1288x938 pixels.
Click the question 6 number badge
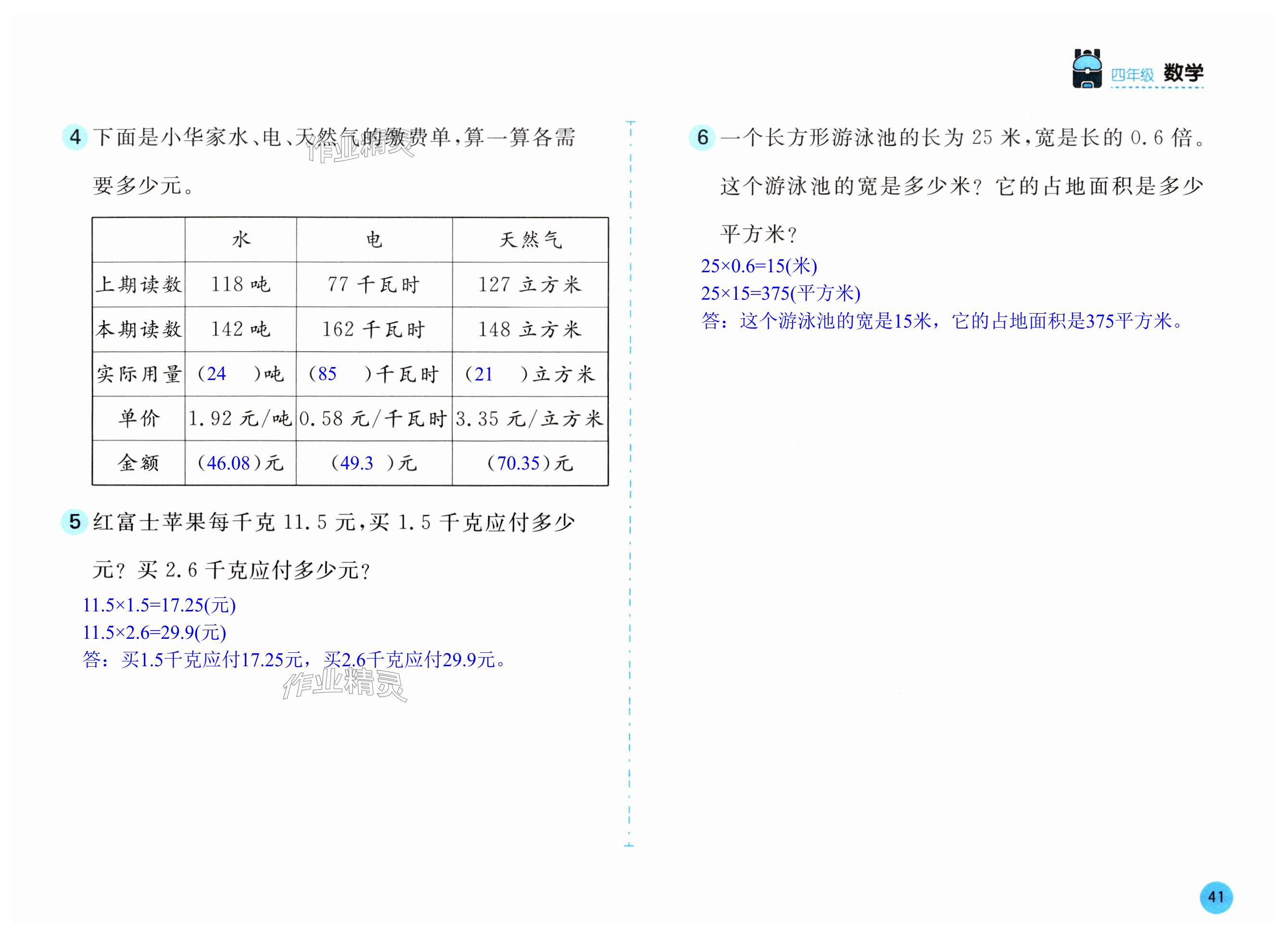point(703,137)
